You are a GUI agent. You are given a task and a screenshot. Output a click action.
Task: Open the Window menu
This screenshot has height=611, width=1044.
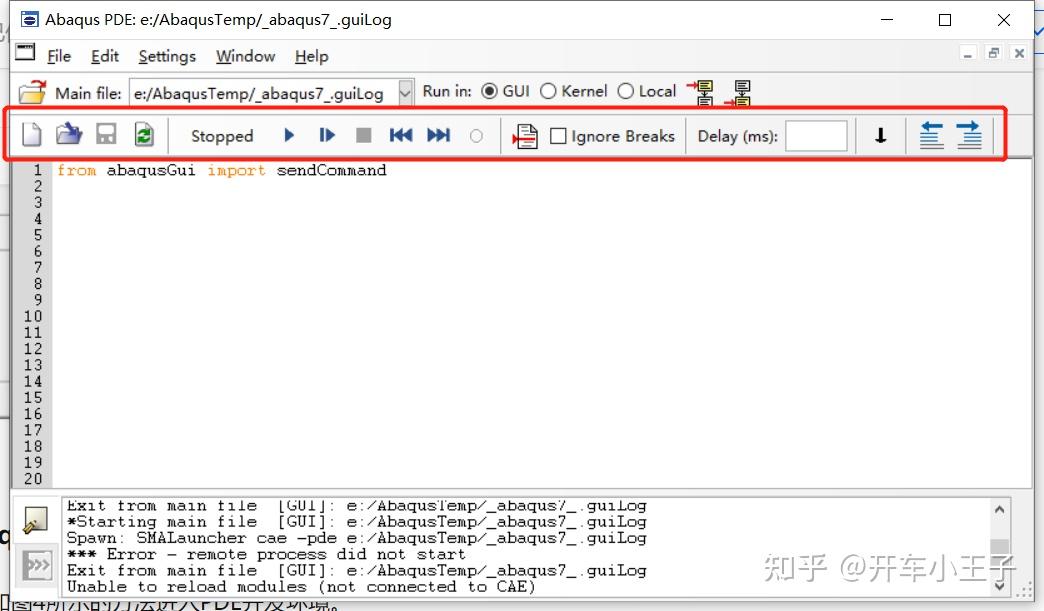(245, 56)
